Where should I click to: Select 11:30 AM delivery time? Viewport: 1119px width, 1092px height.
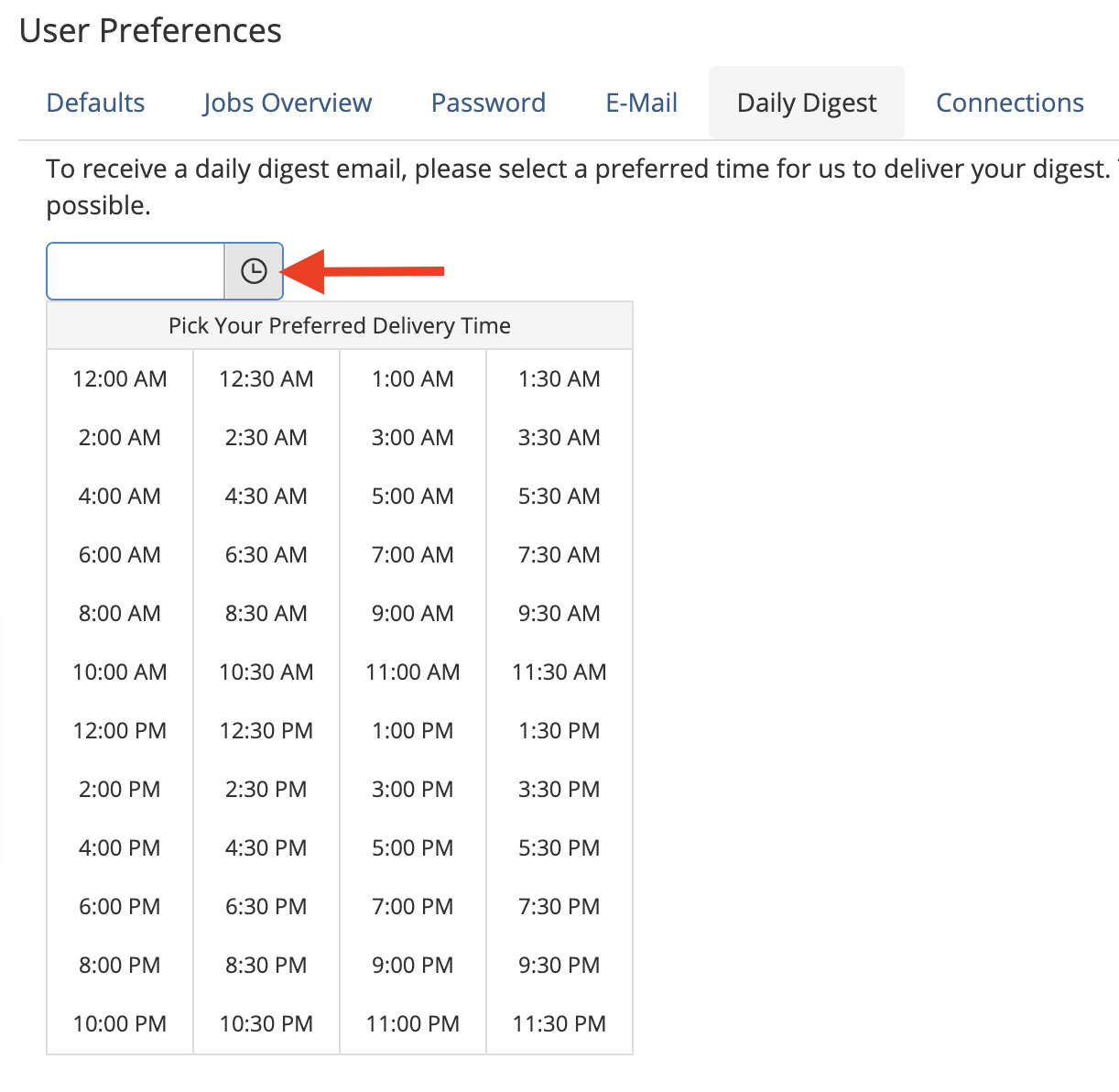click(559, 672)
